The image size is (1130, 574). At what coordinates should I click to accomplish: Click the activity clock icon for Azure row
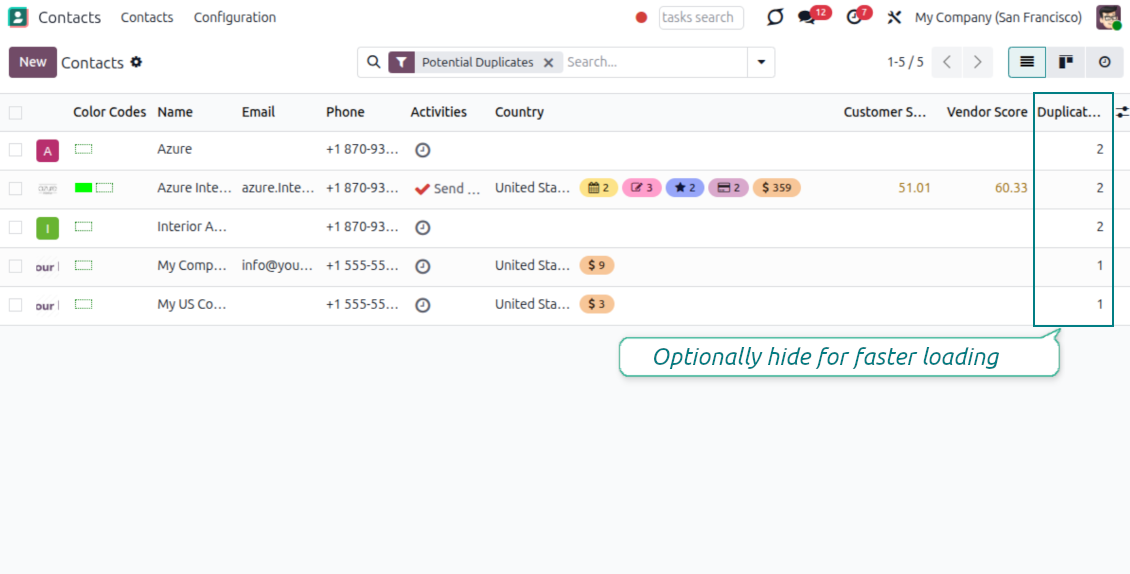[x=423, y=150]
